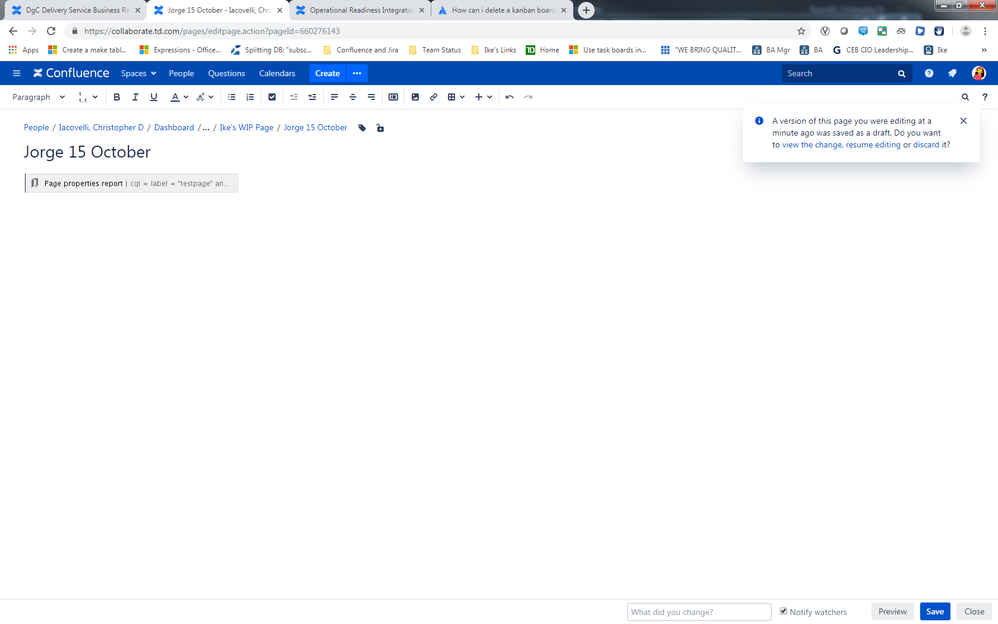Toggle underline formatting
998x624 pixels.
153,97
